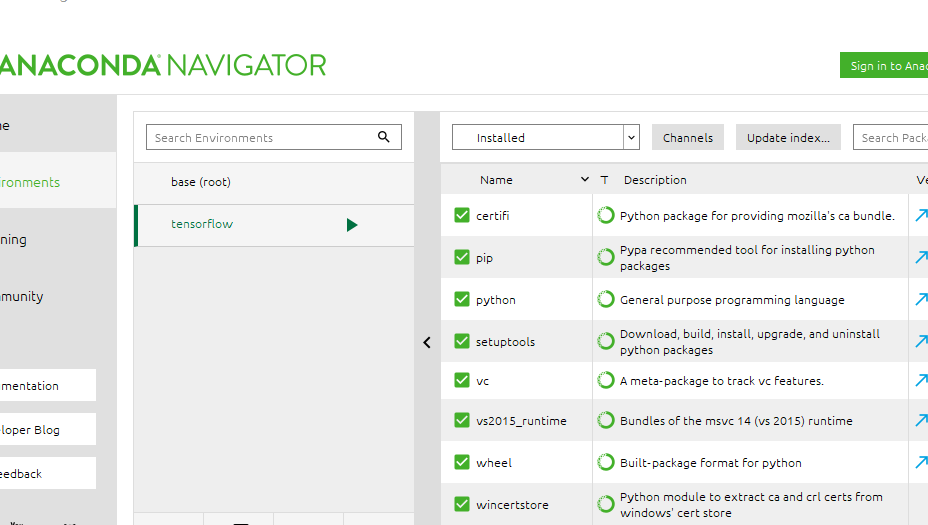Run the tensorflow environment play arrow

pos(352,225)
